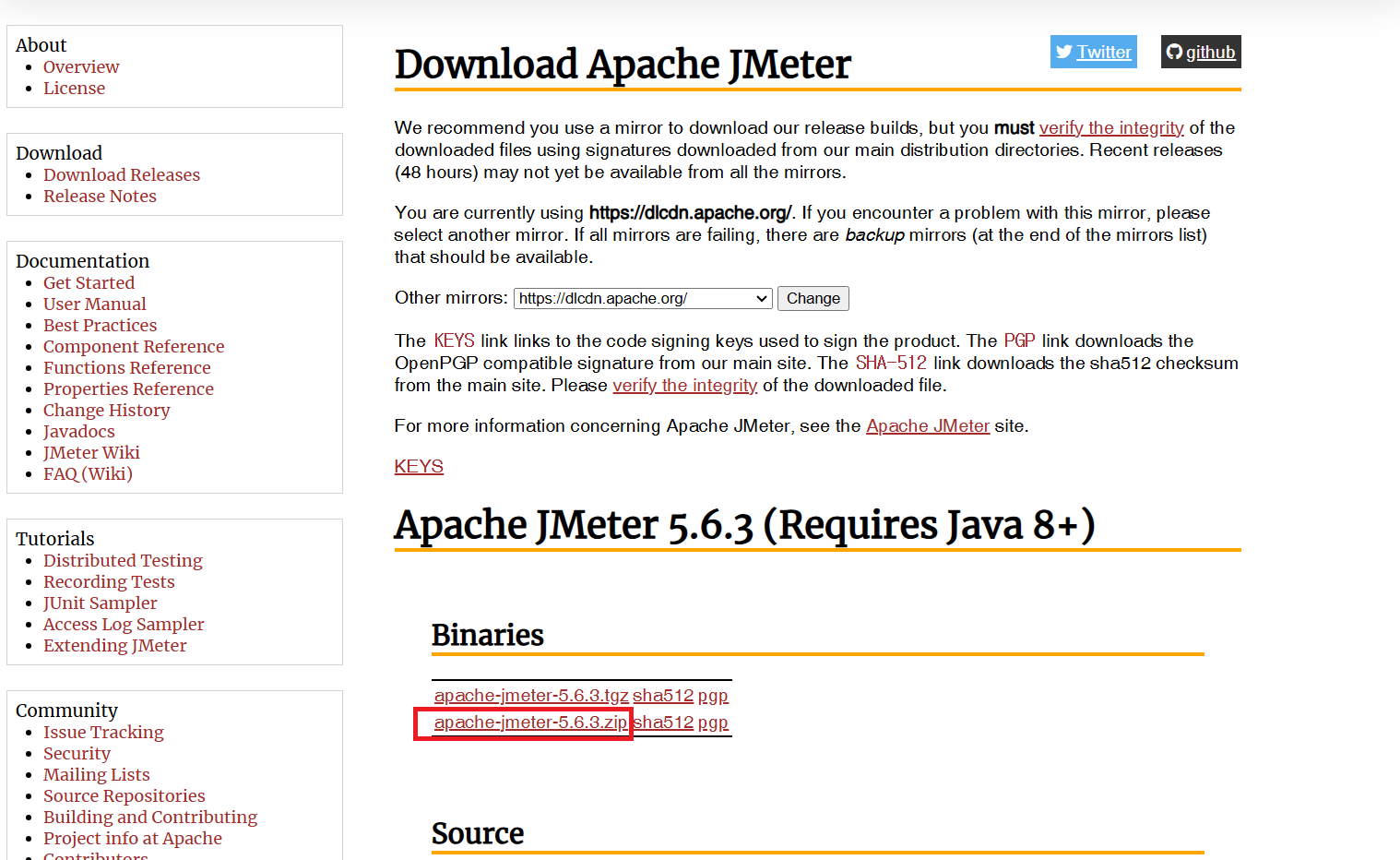Open FAQ (Wiki) link
The width and height of the screenshot is (1400, 860).
88,473
